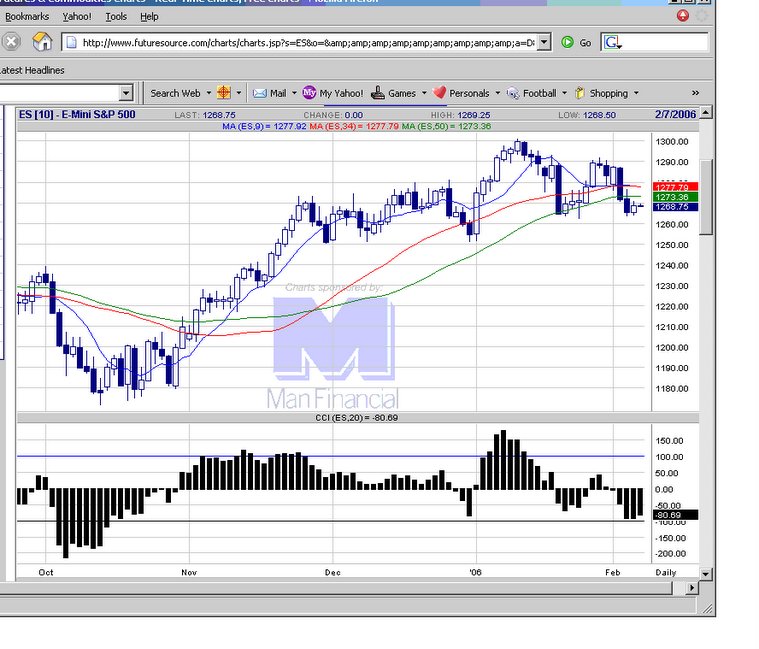
Task: Click the red 1277.79 price tag
Action: click(675, 187)
